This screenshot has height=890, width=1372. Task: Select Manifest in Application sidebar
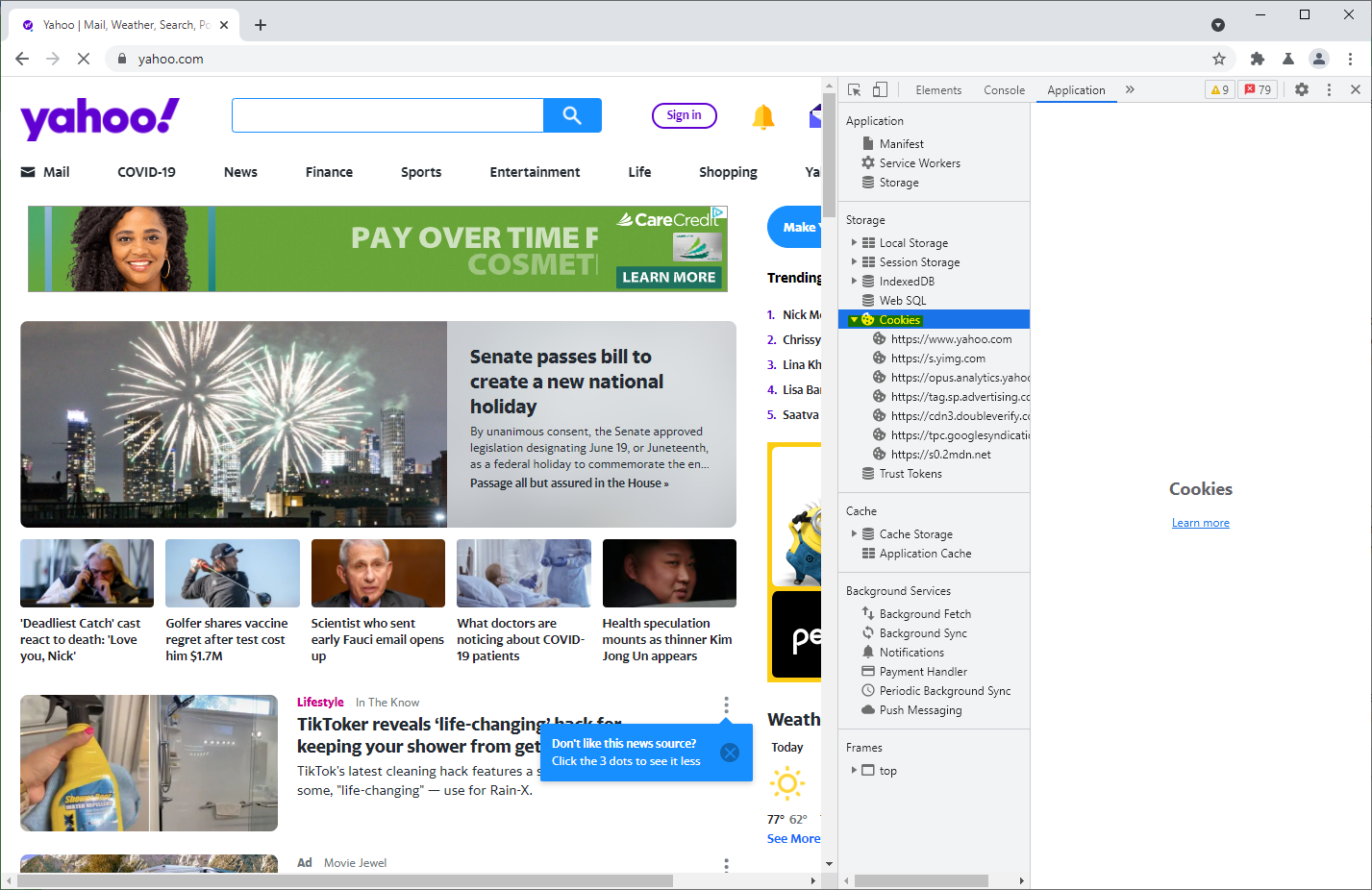pos(901,143)
